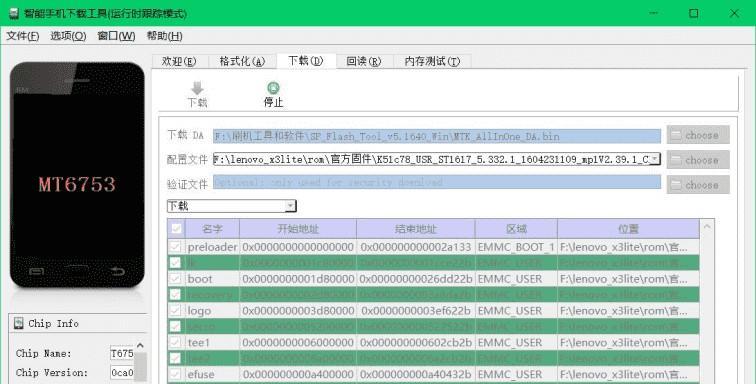Click the 结束地址 column header
The image size is (756, 384).
(x=416, y=229)
